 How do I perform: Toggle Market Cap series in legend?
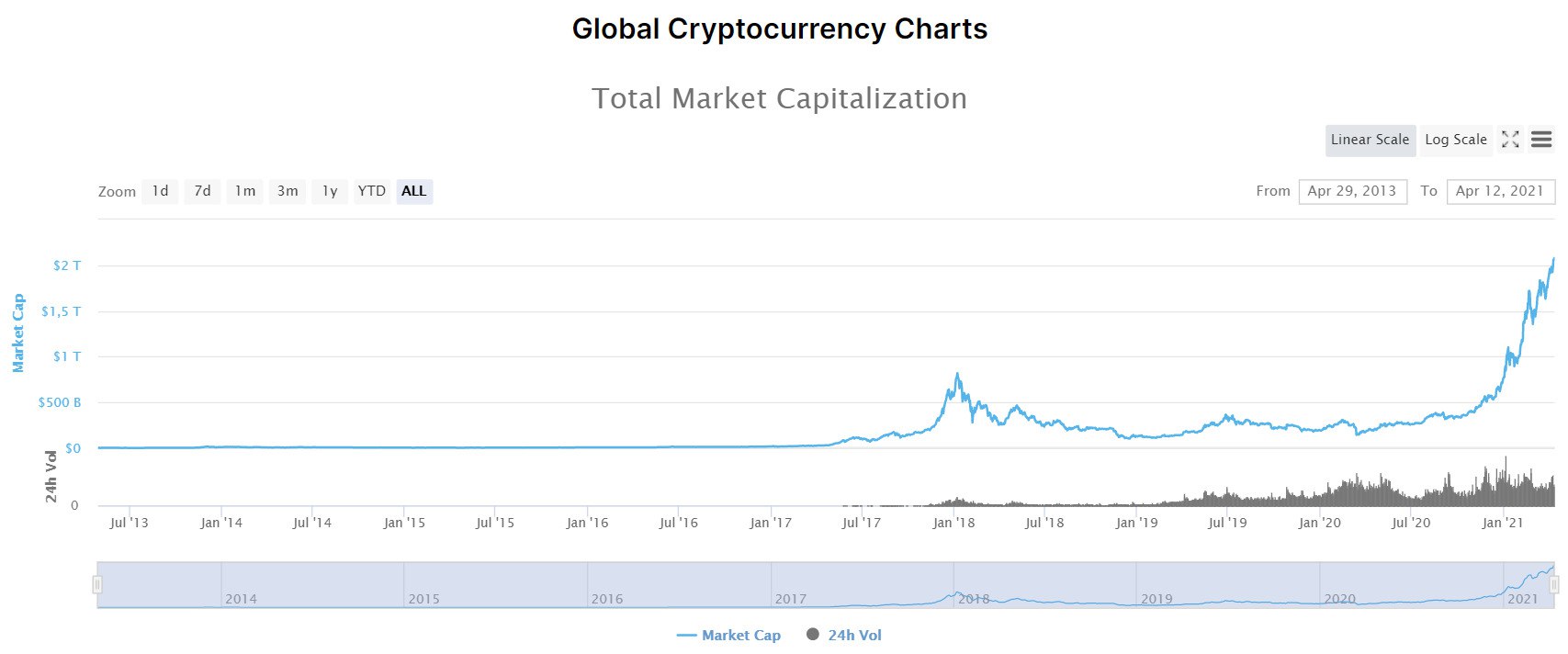pyautogui.click(x=740, y=635)
